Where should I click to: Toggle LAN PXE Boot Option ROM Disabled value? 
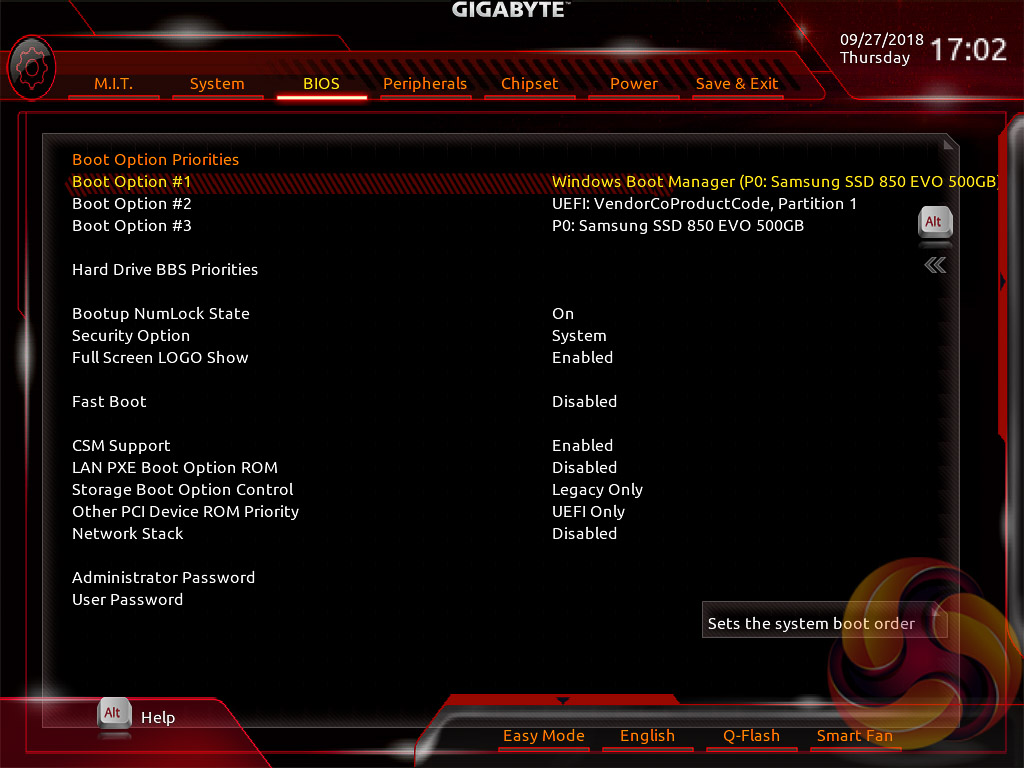[x=584, y=468]
